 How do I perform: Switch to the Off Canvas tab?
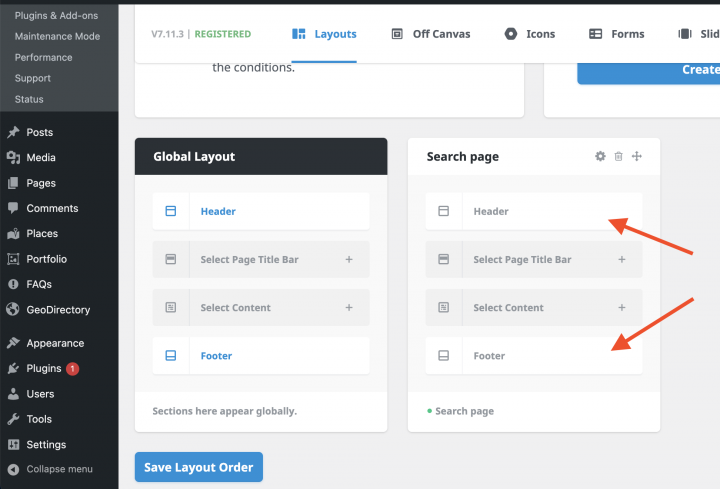tap(429, 34)
